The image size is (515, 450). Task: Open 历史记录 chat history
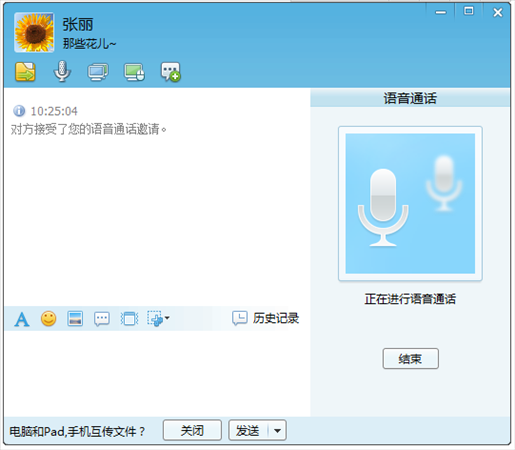click(266, 318)
